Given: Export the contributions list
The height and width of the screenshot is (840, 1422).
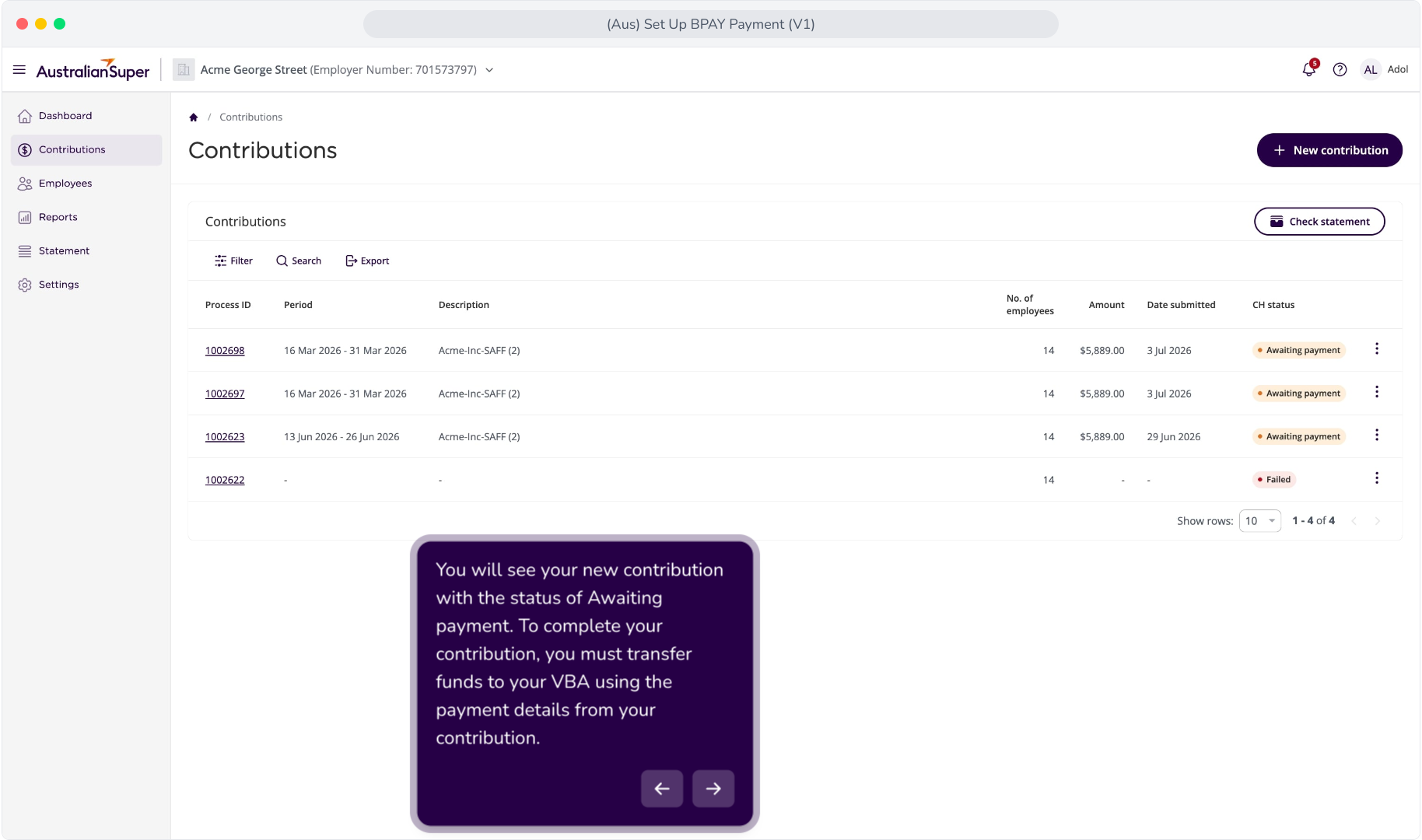Looking at the screenshot, I should pos(367,261).
